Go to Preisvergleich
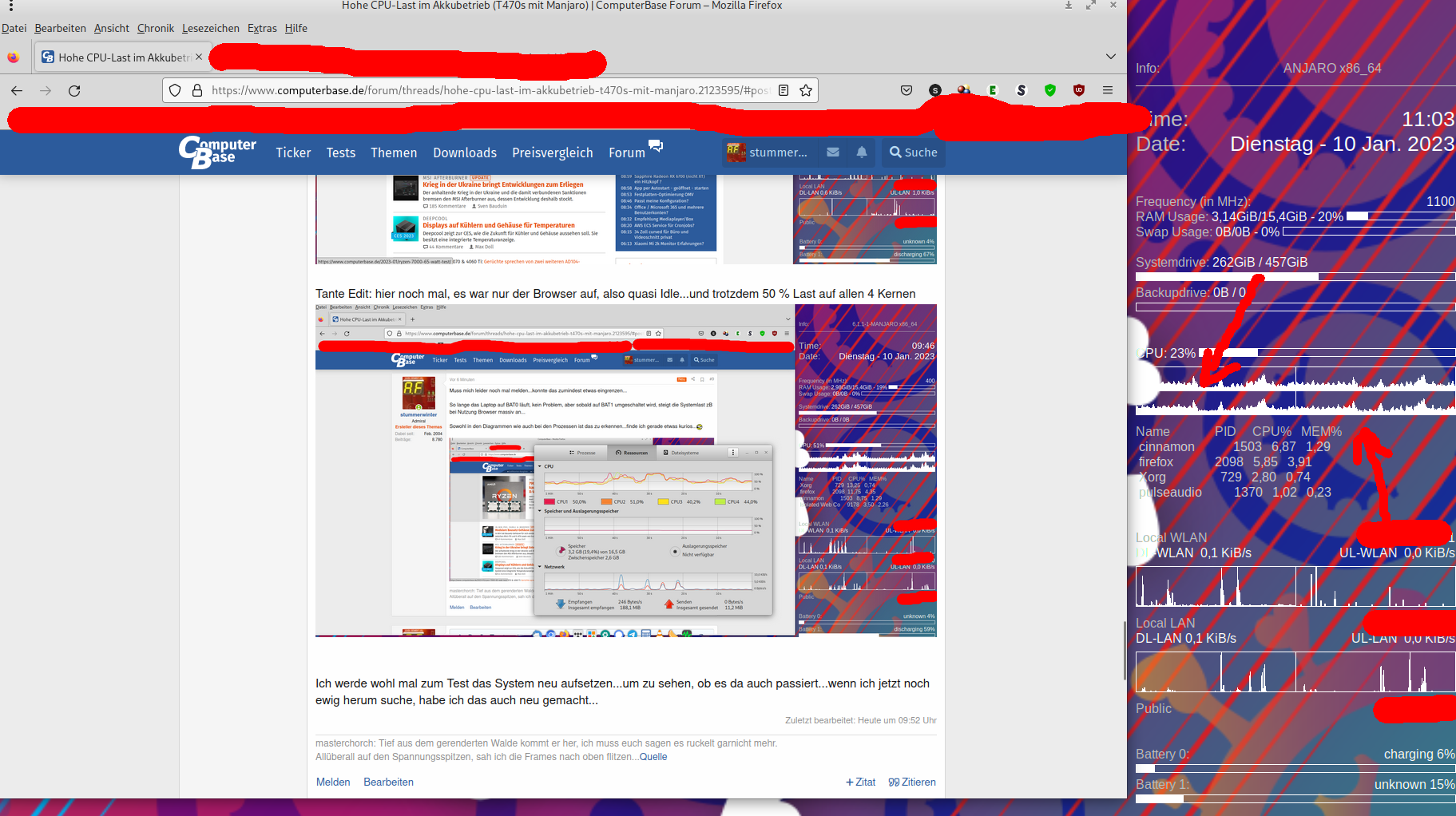 pos(553,153)
